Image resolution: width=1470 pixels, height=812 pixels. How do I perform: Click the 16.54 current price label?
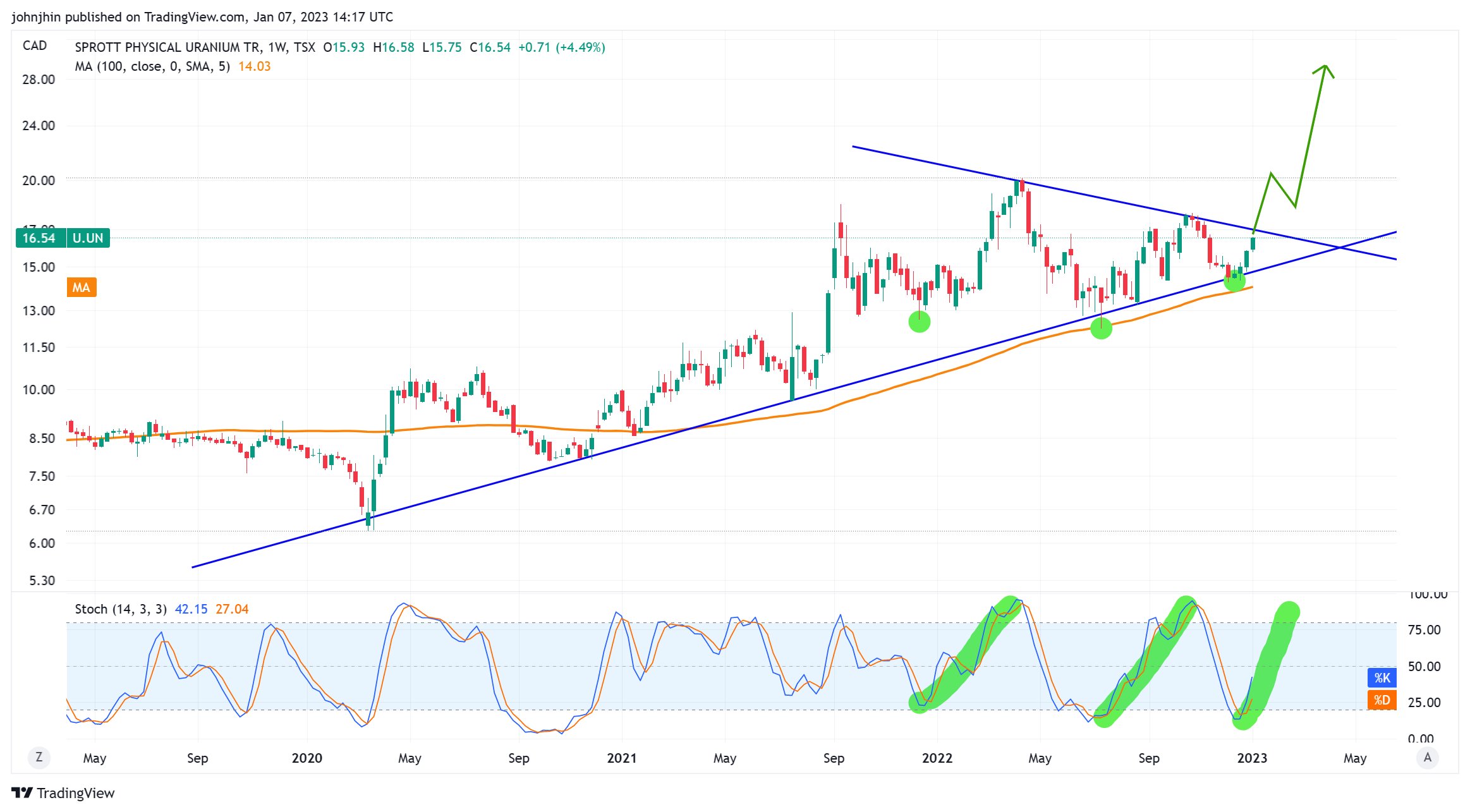point(39,238)
